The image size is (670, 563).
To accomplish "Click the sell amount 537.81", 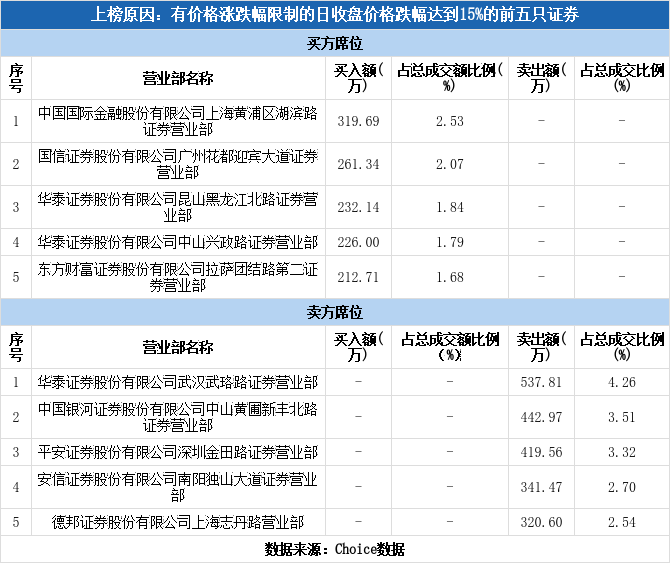I will pos(541,382).
